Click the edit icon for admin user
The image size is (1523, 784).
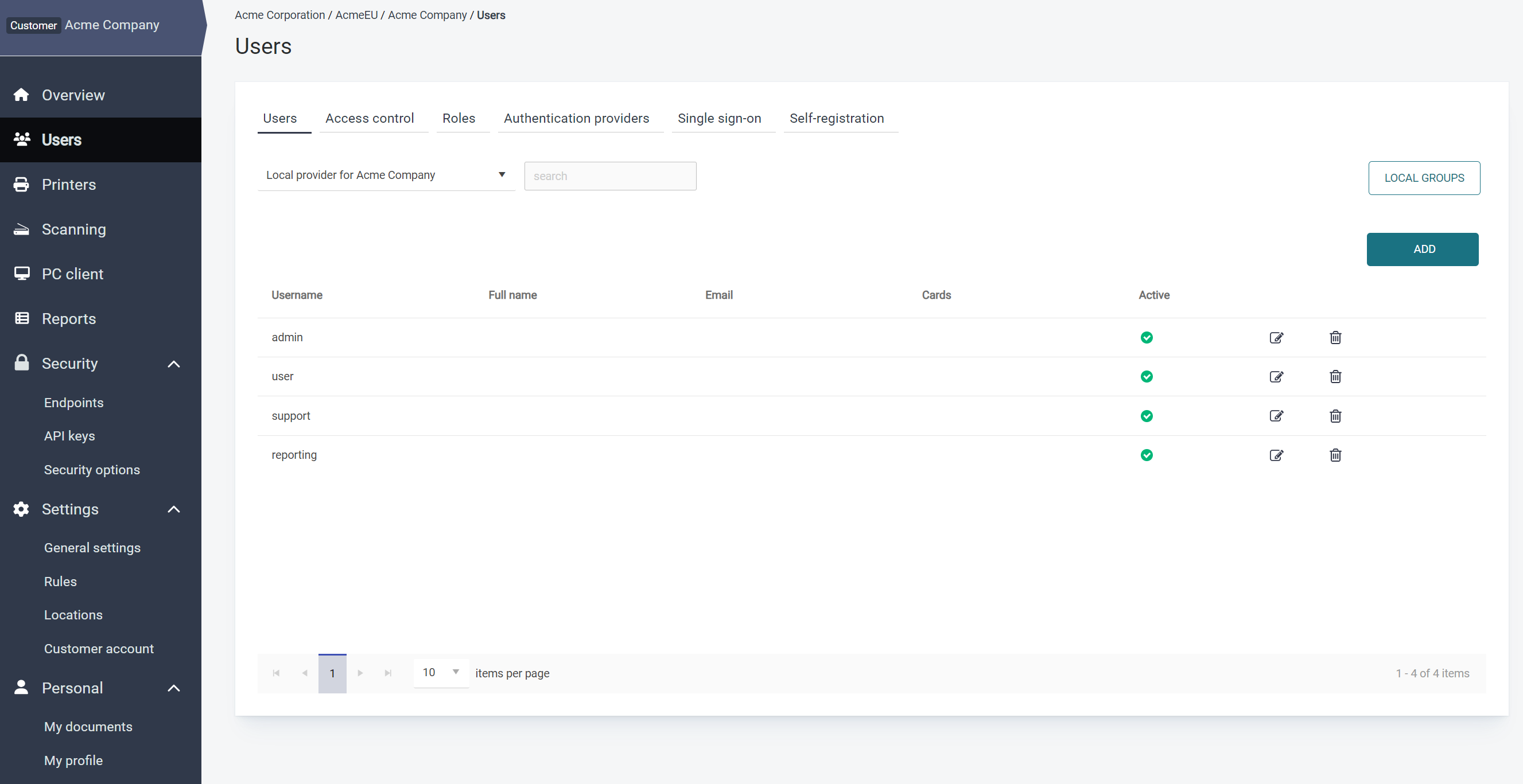(x=1276, y=337)
